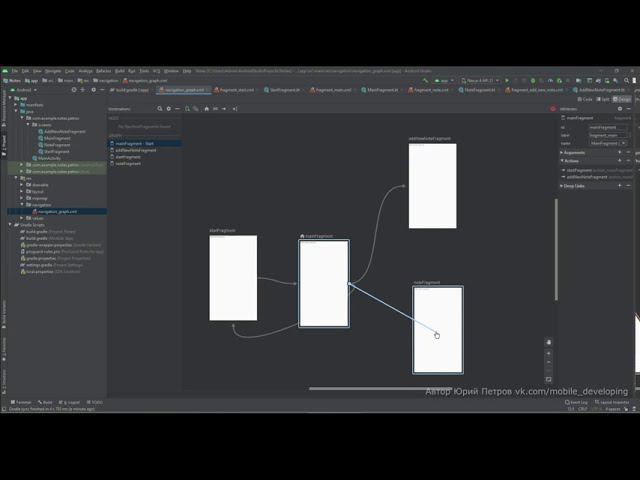Switch to the fragment_start.xml tab
This screenshot has width=640, height=480.
tap(236, 90)
